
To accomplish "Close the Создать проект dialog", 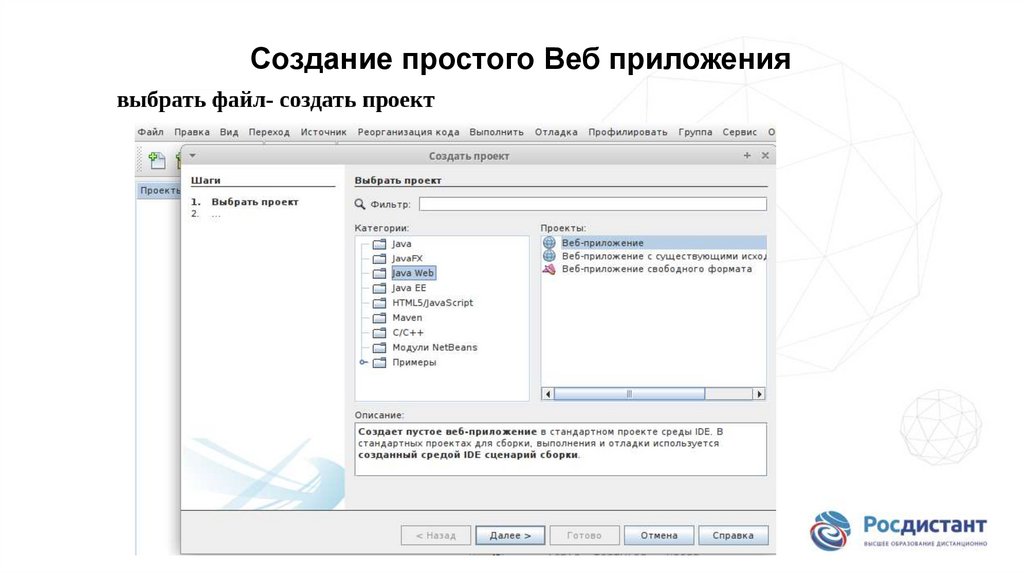I will point(765,155).
